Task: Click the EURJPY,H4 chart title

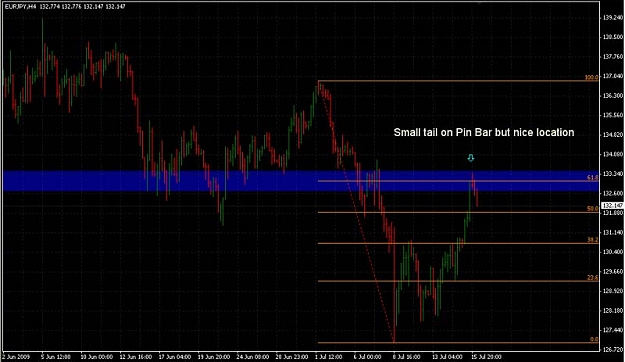Action: (20, 7)
